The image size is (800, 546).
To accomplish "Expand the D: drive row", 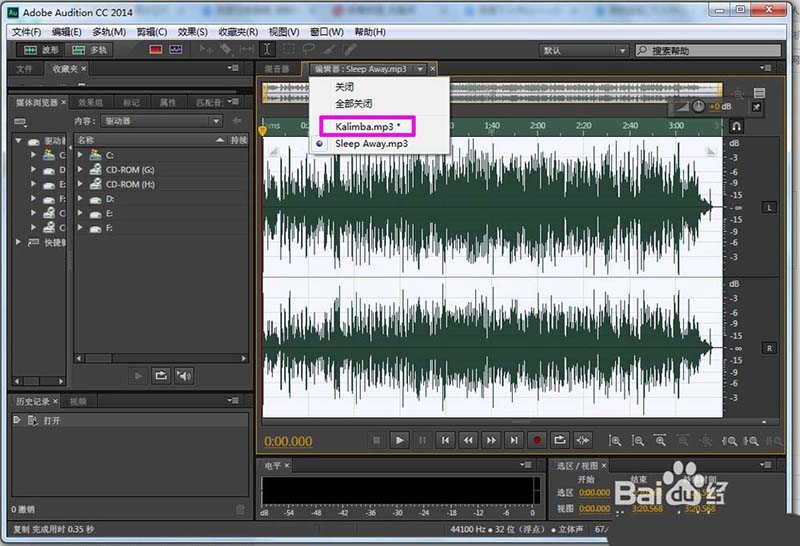I will coord(80,198).
